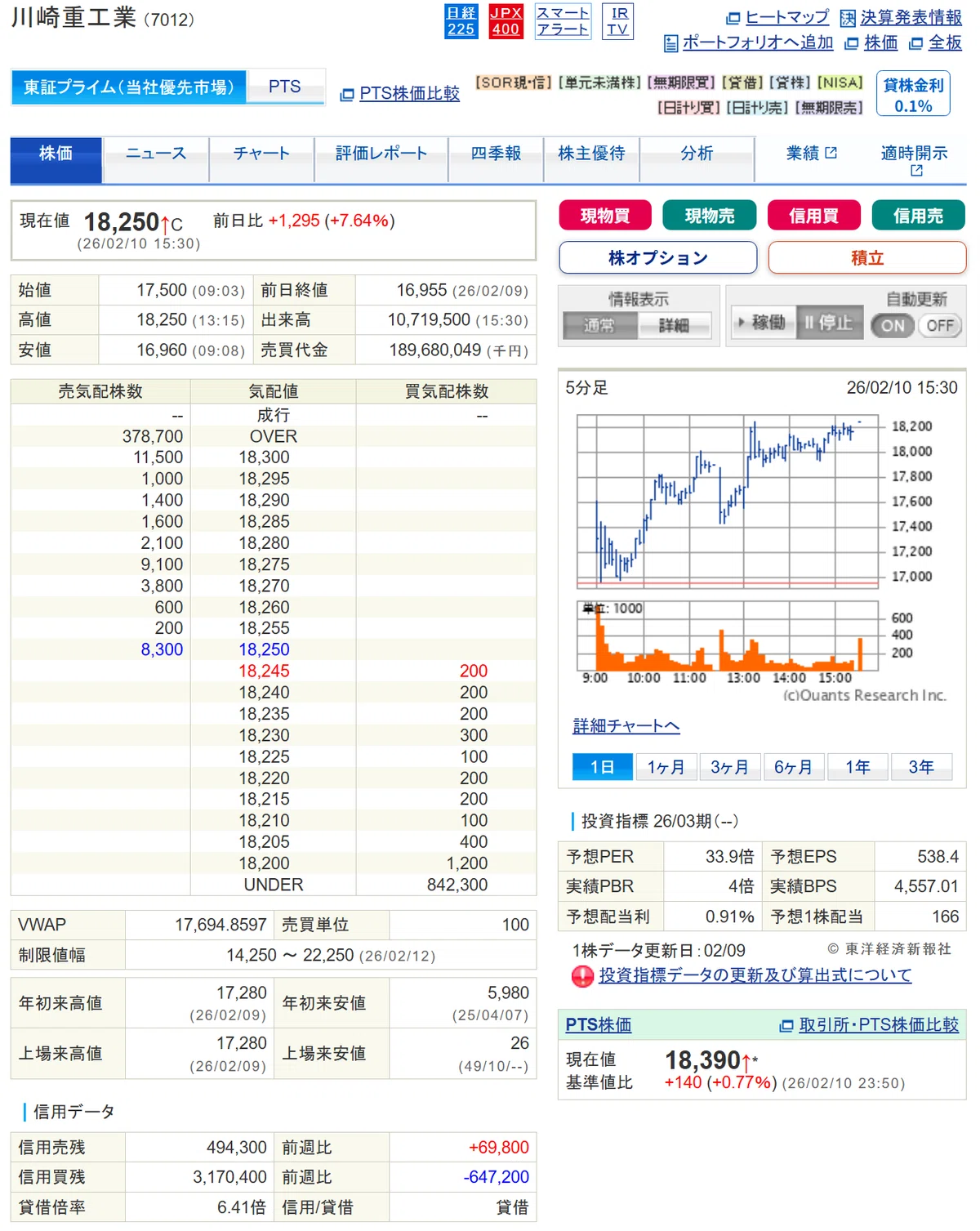The image size is (980, 1231).
Task: Click bid price 18,230 row
Action: 274,735
